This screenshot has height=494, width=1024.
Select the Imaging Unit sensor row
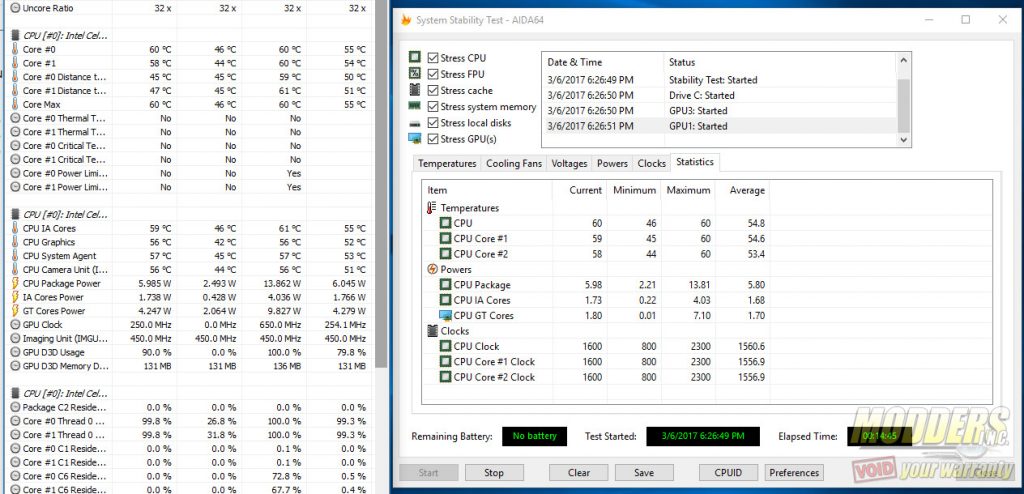189,338
